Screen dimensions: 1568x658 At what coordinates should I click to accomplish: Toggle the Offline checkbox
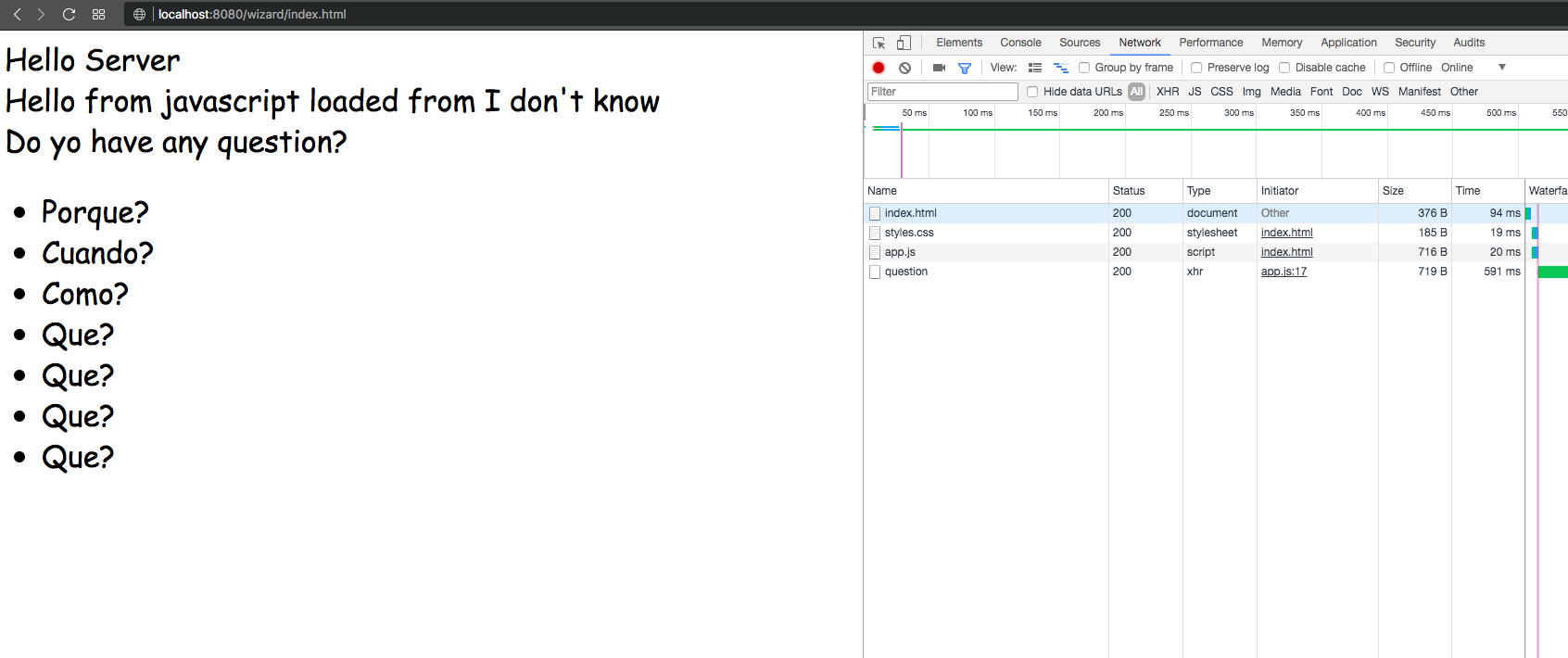tap(1389, 68)
